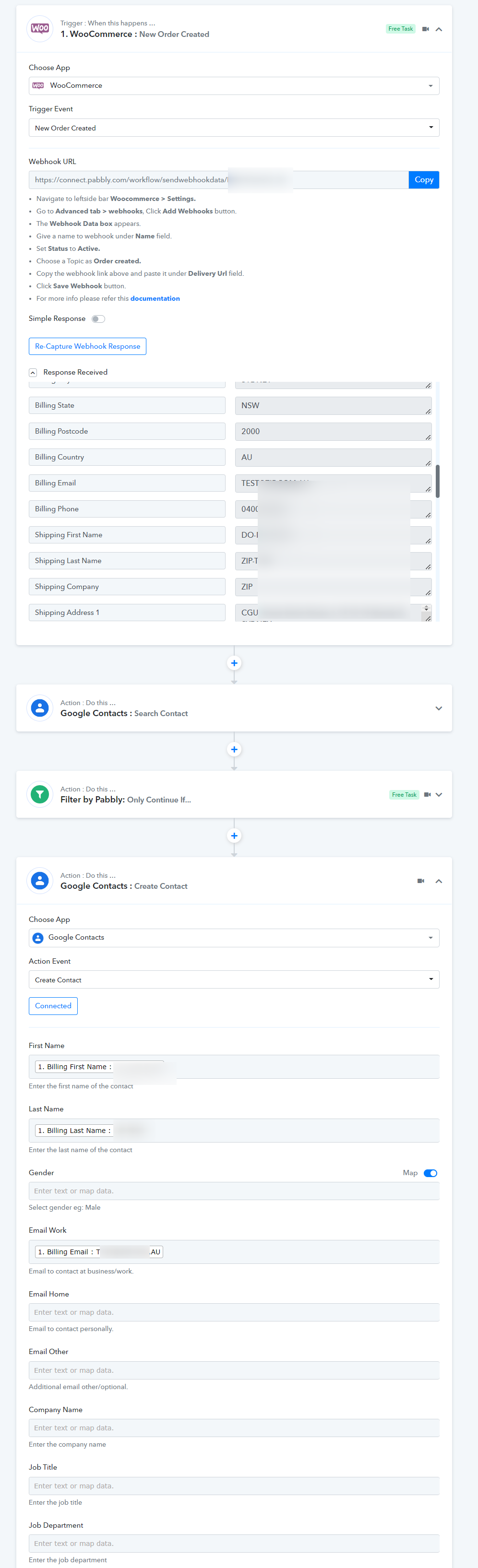Collapse the Response Received section

point(33,373)
